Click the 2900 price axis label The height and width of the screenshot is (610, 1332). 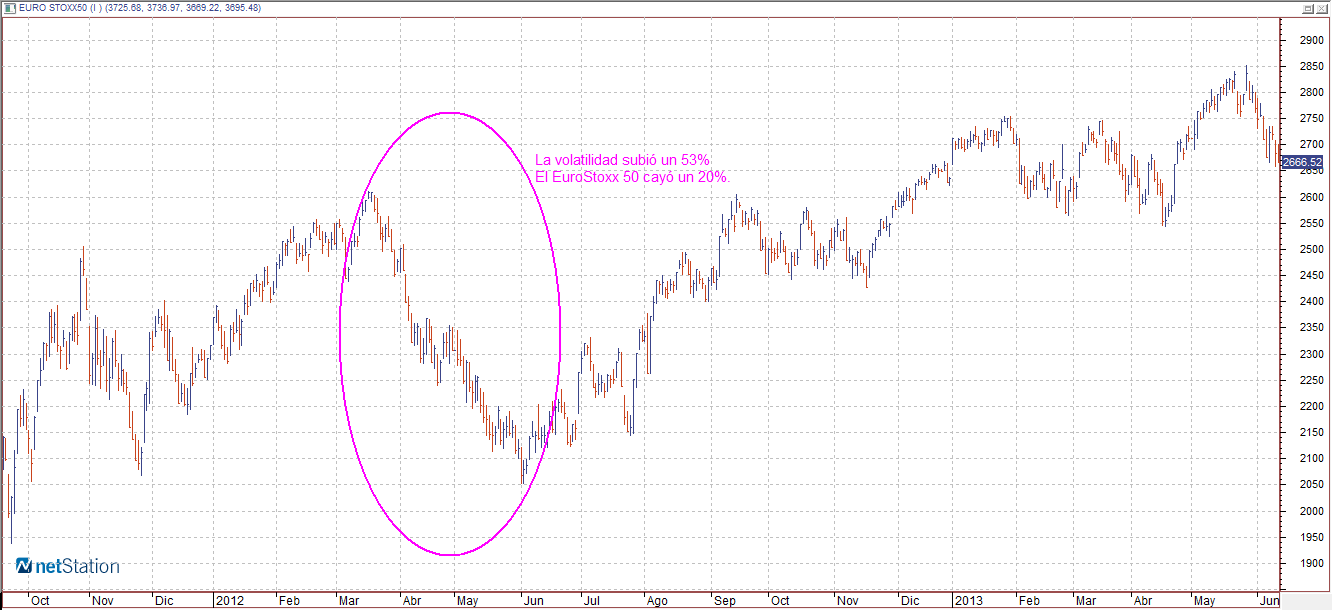(1310, 41)
